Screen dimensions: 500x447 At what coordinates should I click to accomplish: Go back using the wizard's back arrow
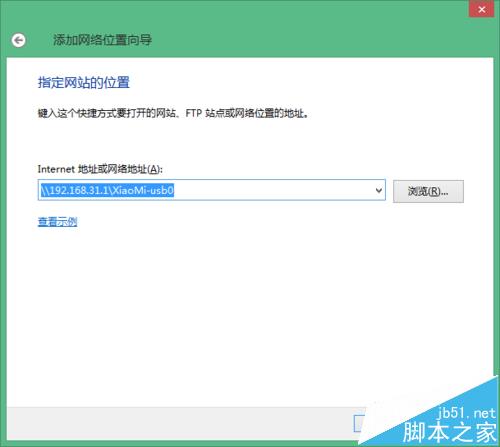coord(18,40)
